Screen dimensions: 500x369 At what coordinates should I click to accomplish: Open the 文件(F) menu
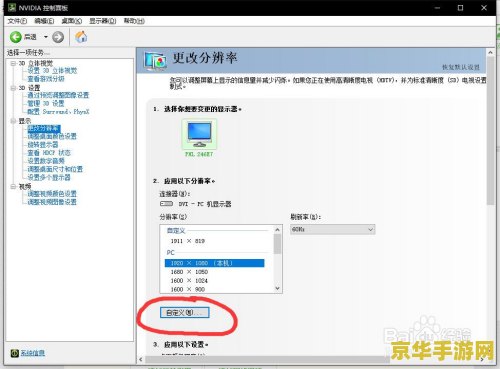tap(17, 21)
